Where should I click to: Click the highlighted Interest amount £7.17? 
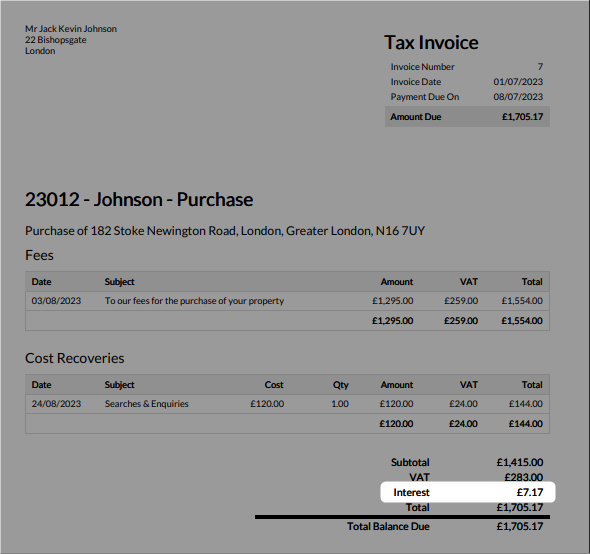pos(530,492)
